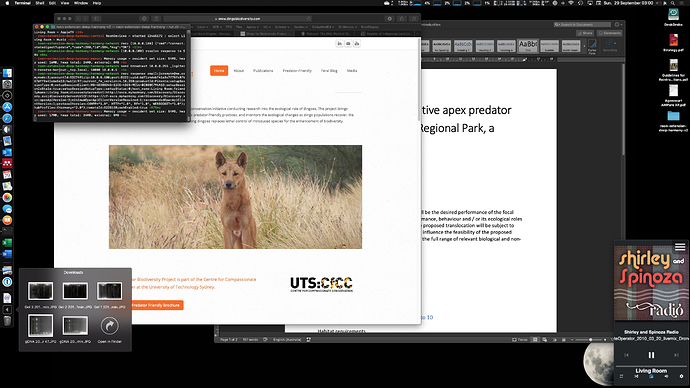690x388 pixels.
Task: Open the dropdown next to Word's smiley icon
Action: (x=622, y=25)
